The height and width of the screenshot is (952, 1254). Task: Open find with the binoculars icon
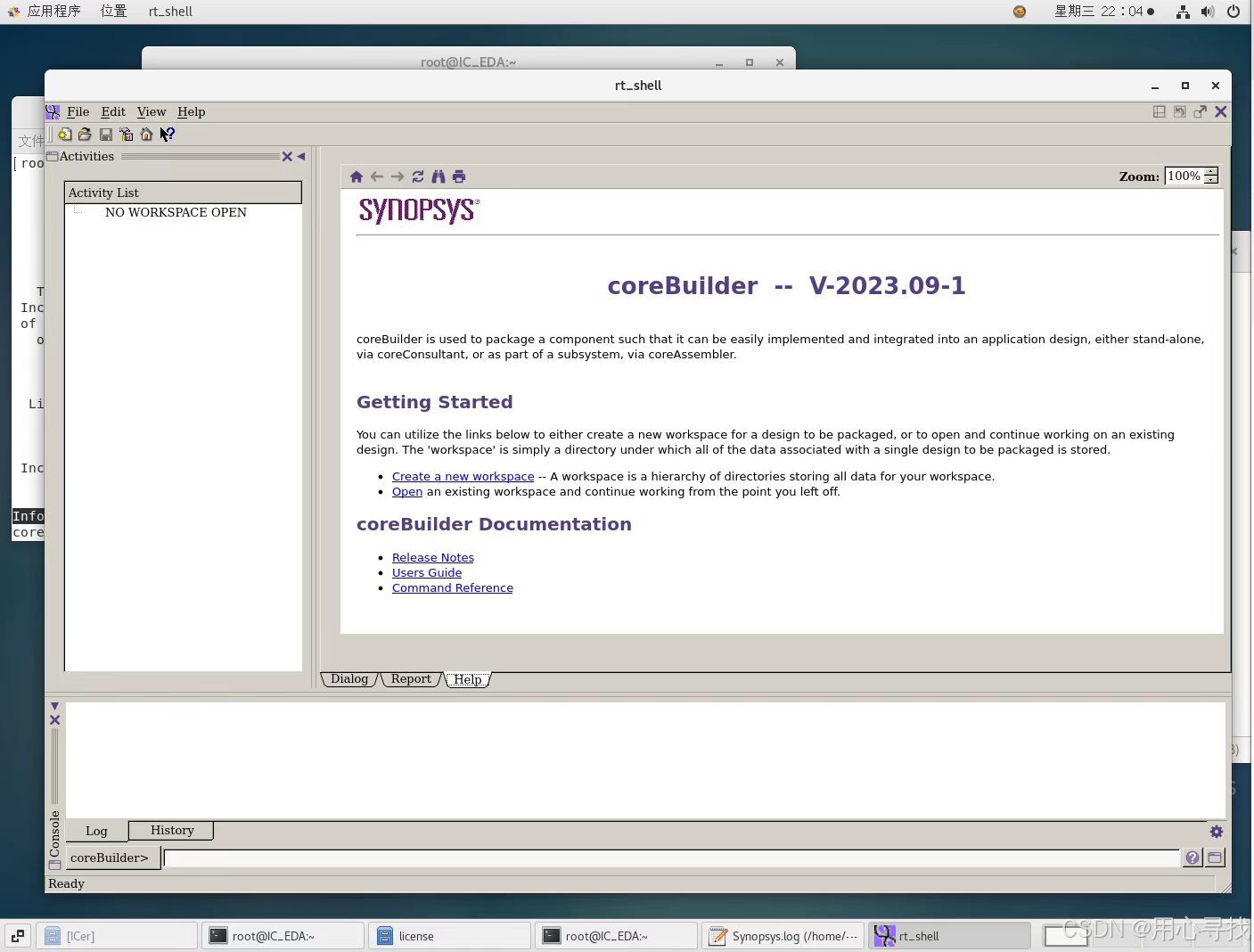(x=438, y=176)
